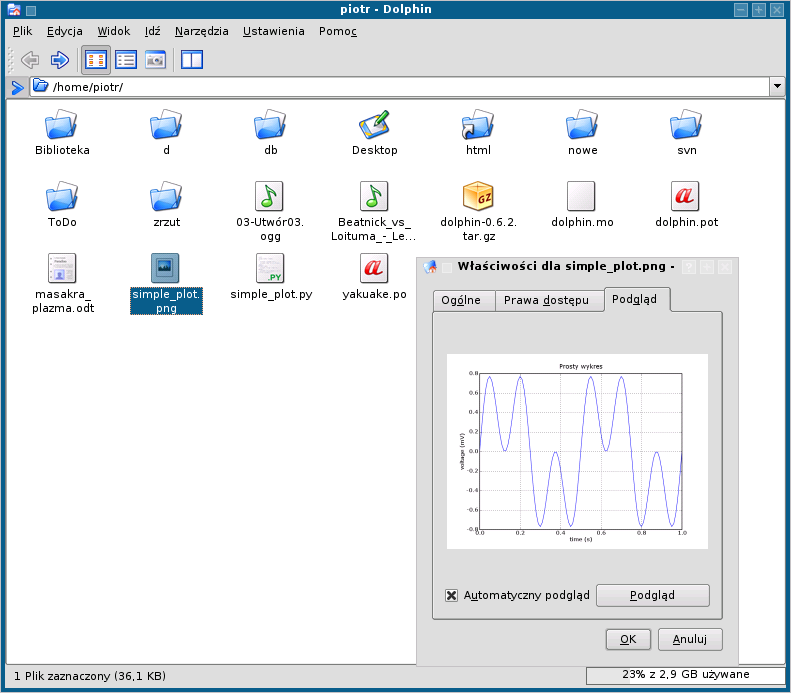The width and height of the screenshot is (791, 693).
Task: Click the /home/piotr/ location path field
Action: (400, 87)
